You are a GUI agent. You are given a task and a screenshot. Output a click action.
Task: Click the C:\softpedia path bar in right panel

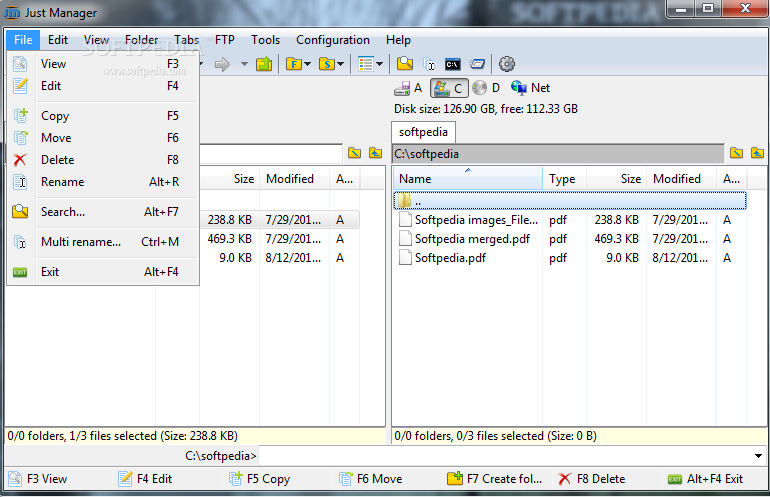click(558, 154)
